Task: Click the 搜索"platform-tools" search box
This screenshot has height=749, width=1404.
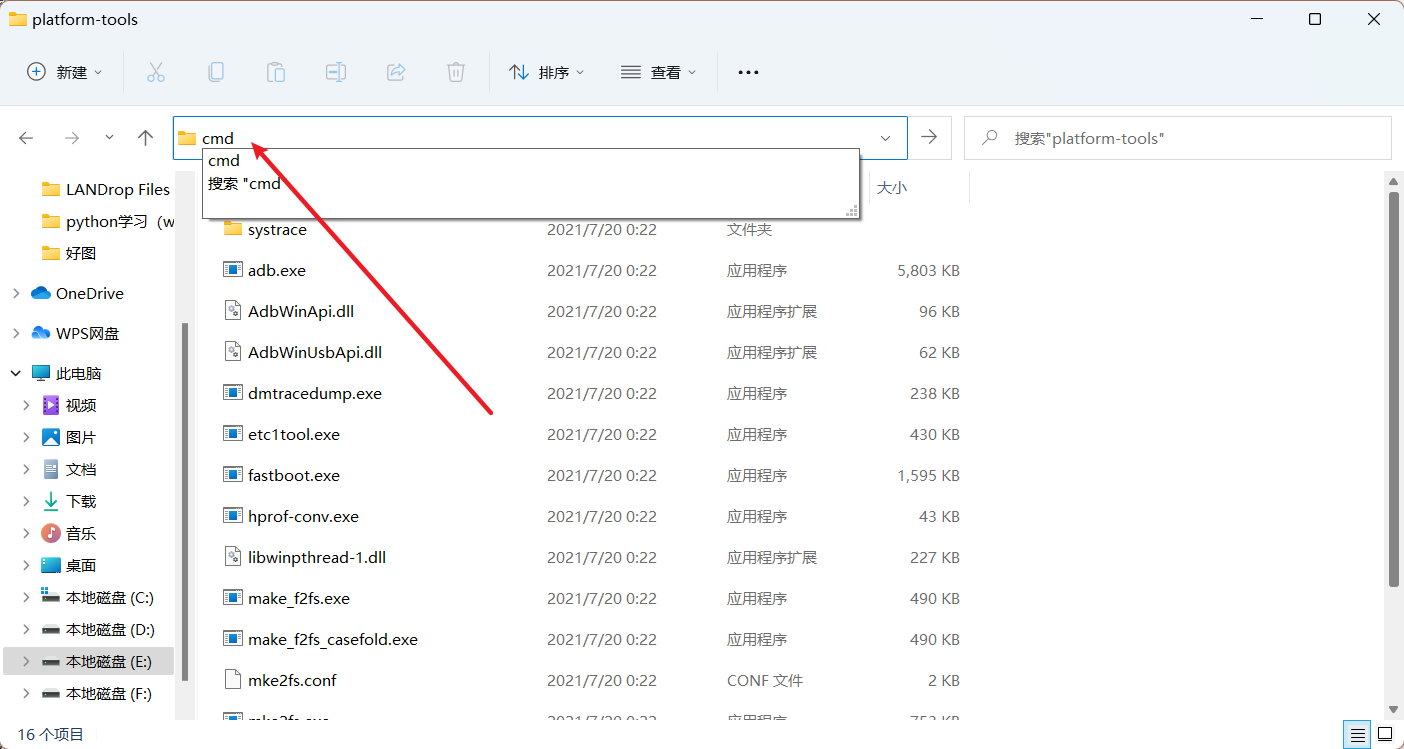Action: 1177,138
